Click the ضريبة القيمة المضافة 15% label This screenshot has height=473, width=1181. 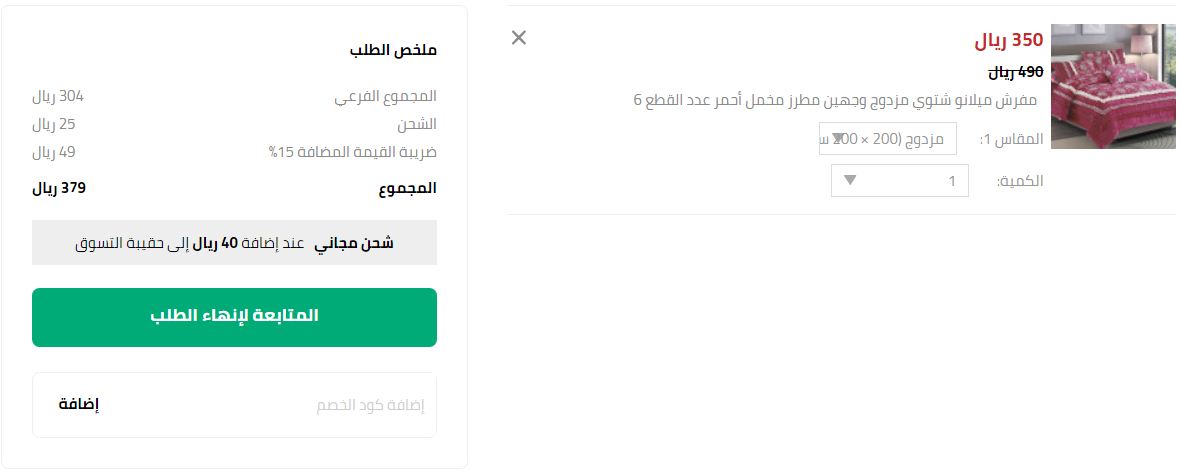click(x=352, y=153)
